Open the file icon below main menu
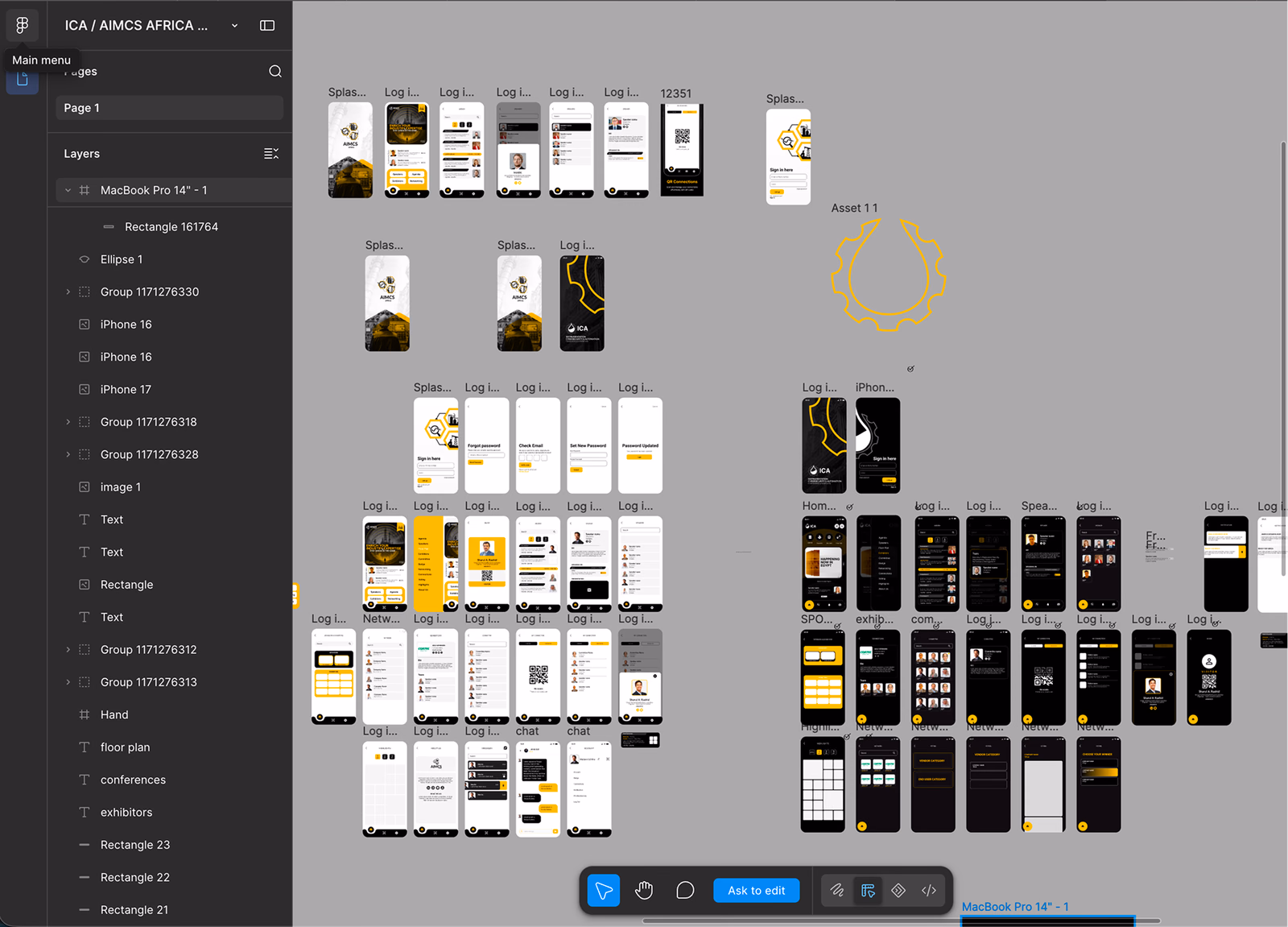The width and height of the screenshot is (1288, 927). [x=23, y=81]
